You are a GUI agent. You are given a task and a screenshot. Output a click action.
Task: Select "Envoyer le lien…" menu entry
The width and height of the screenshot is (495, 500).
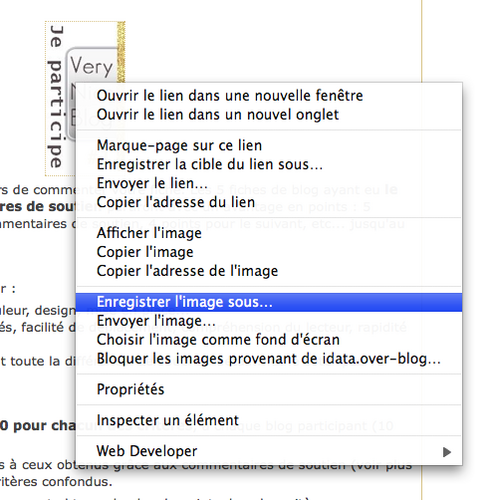(x=269, y=183)
